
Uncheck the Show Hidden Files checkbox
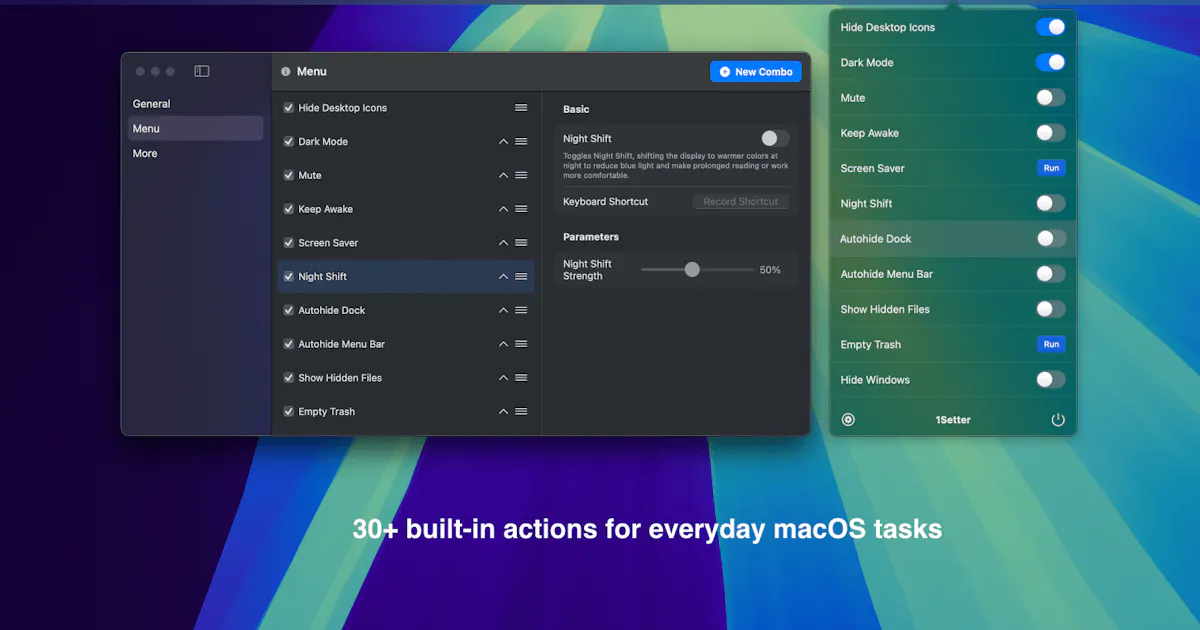click(289, 378)
